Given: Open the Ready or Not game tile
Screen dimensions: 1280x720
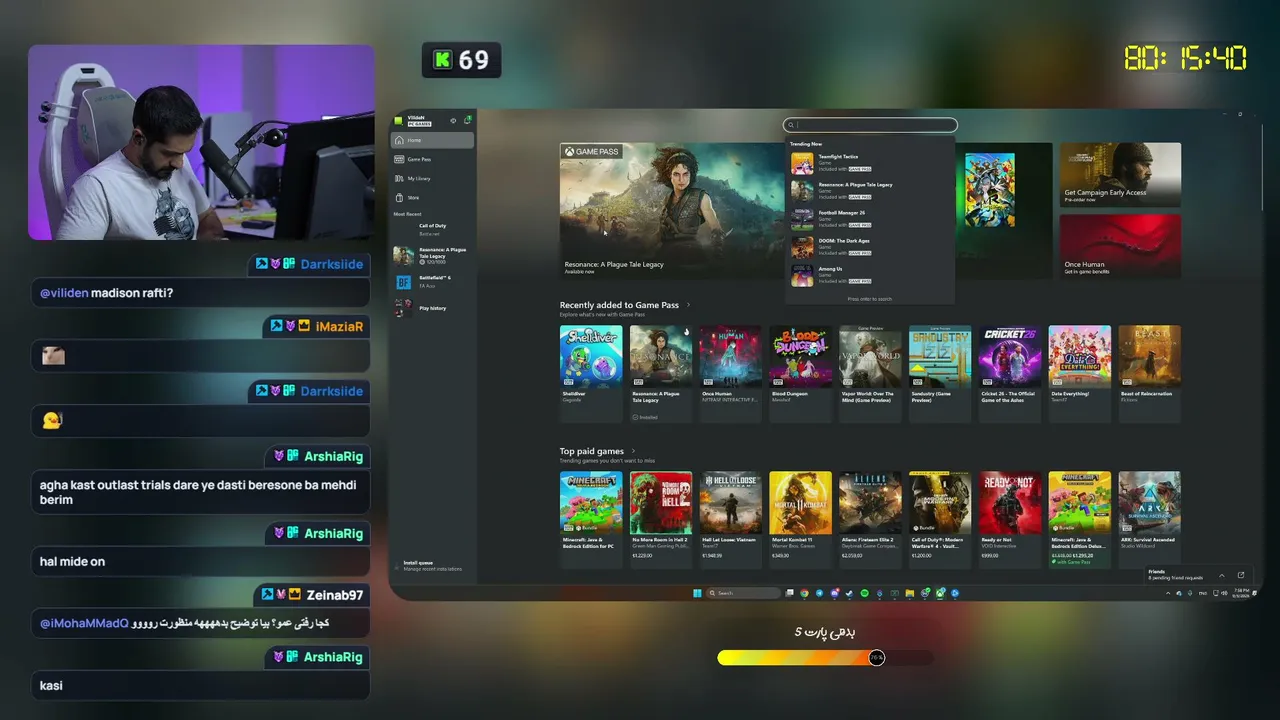Looking at the screenshot, I should pos(1010,518).
